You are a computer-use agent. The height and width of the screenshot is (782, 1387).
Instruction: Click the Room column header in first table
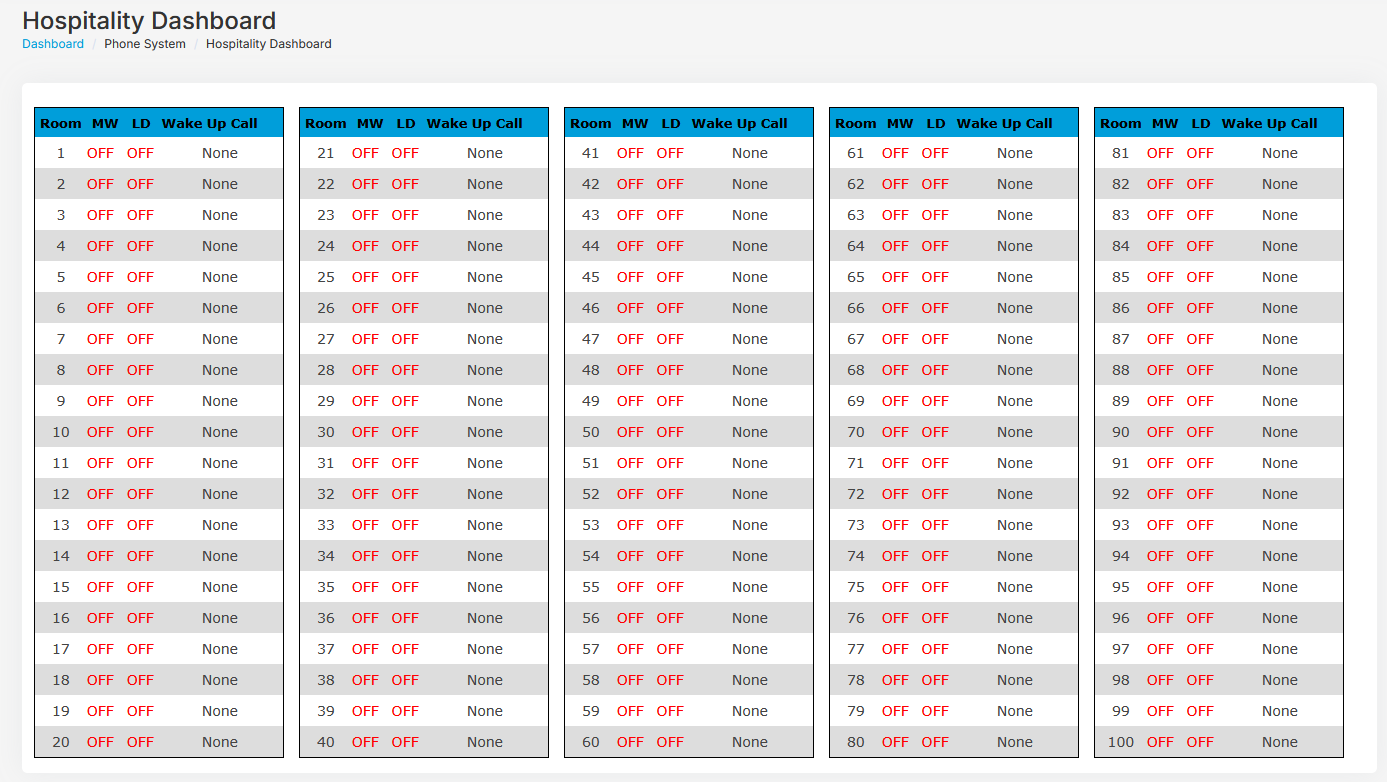coord(60,122)
